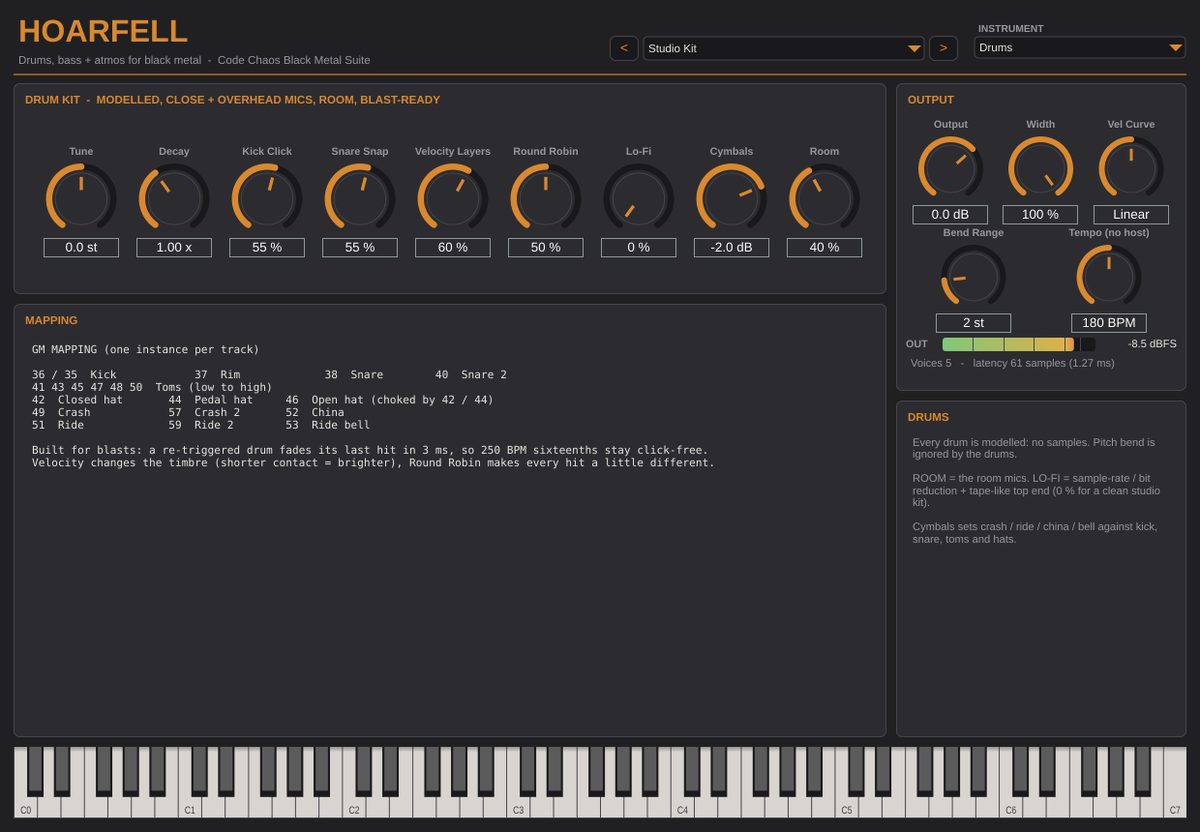Click the Width 100 % value box
1200x832 pixels.
pos(1040,214)
